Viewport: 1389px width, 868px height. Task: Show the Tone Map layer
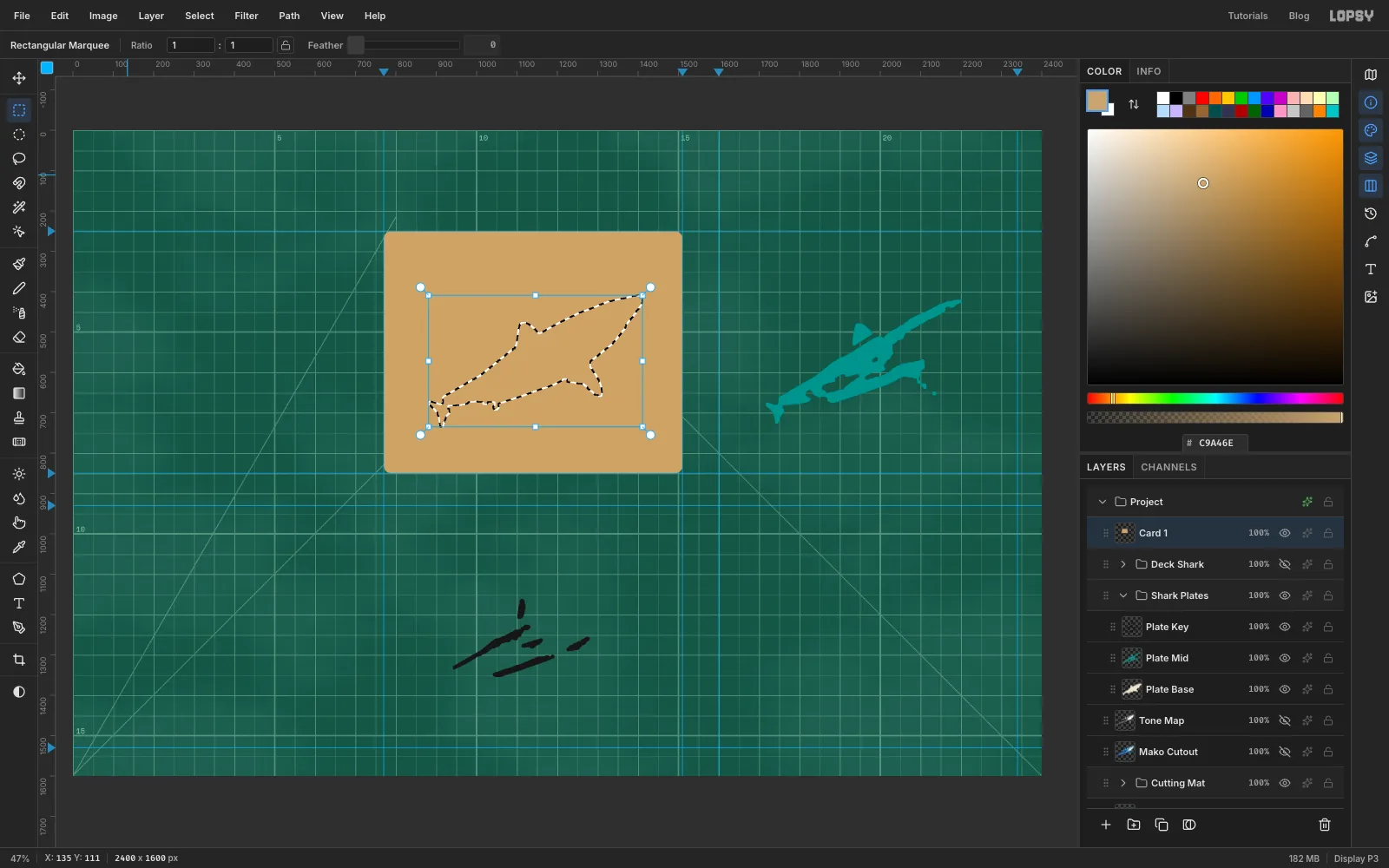tap(1285, 720)
